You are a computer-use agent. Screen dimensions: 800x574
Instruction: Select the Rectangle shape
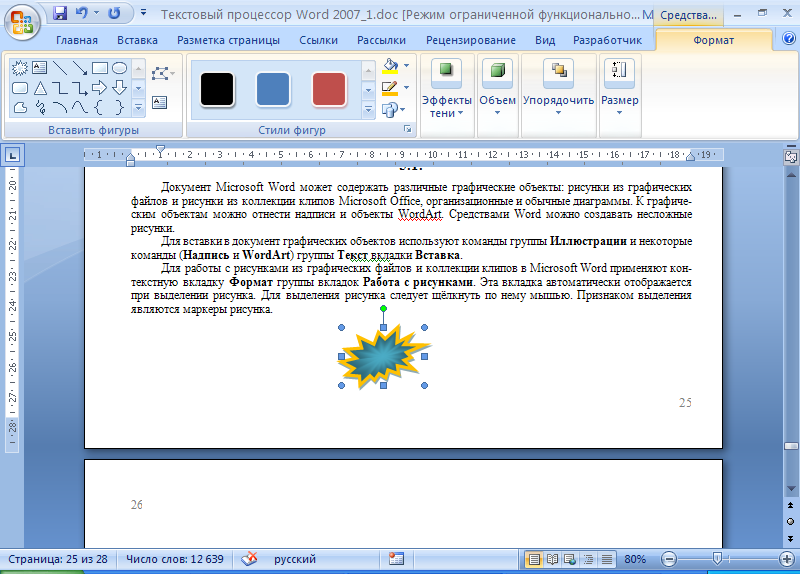[x=99, y=67]
